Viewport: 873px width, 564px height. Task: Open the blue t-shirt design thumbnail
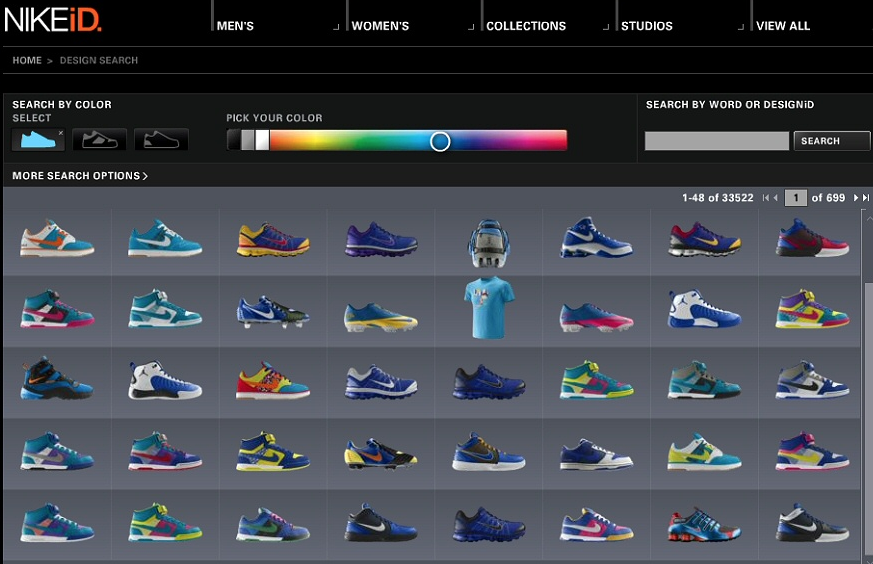[489, 303]
